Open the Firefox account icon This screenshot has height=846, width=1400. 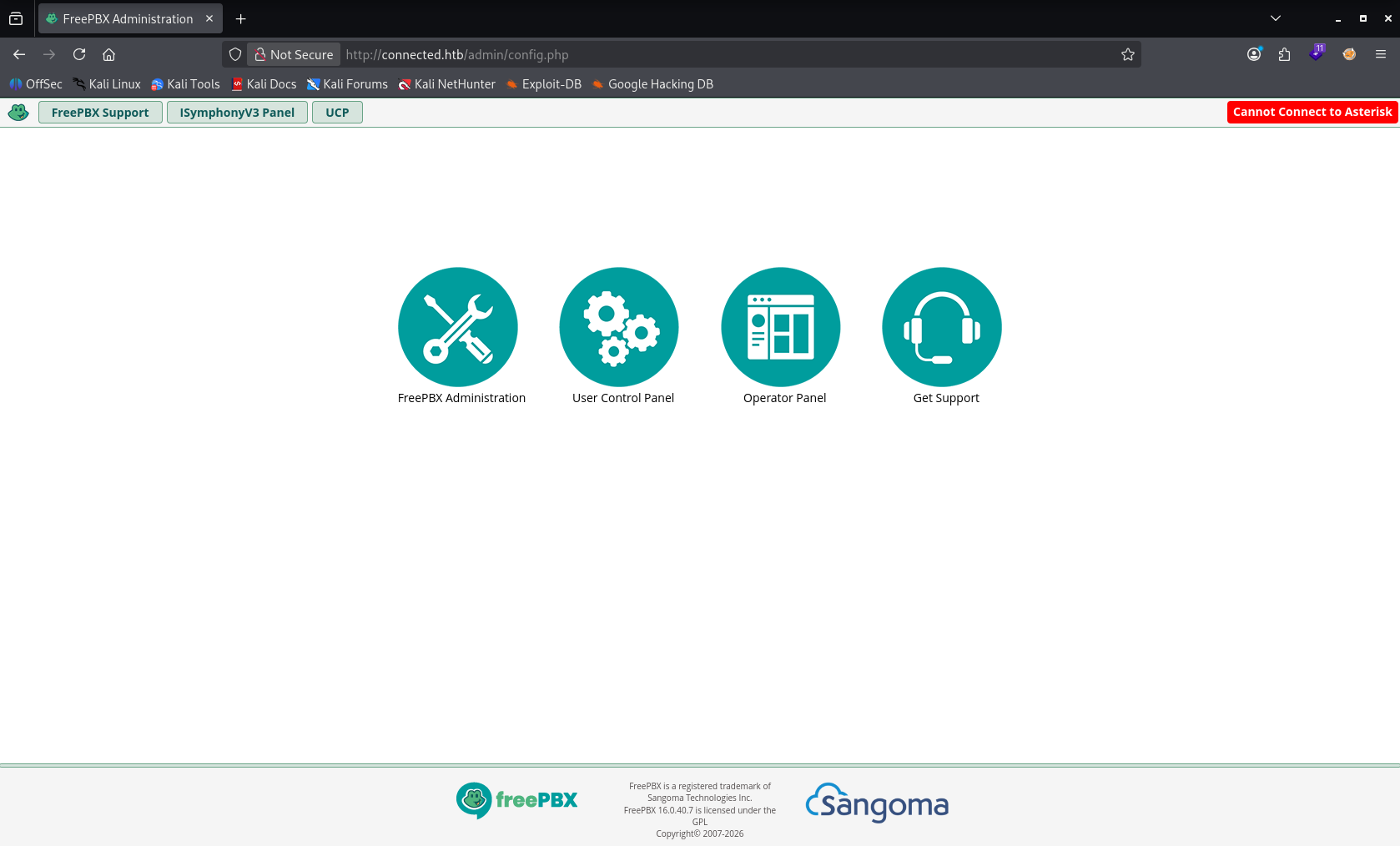pyautogui.click(x=1254, y=54)
